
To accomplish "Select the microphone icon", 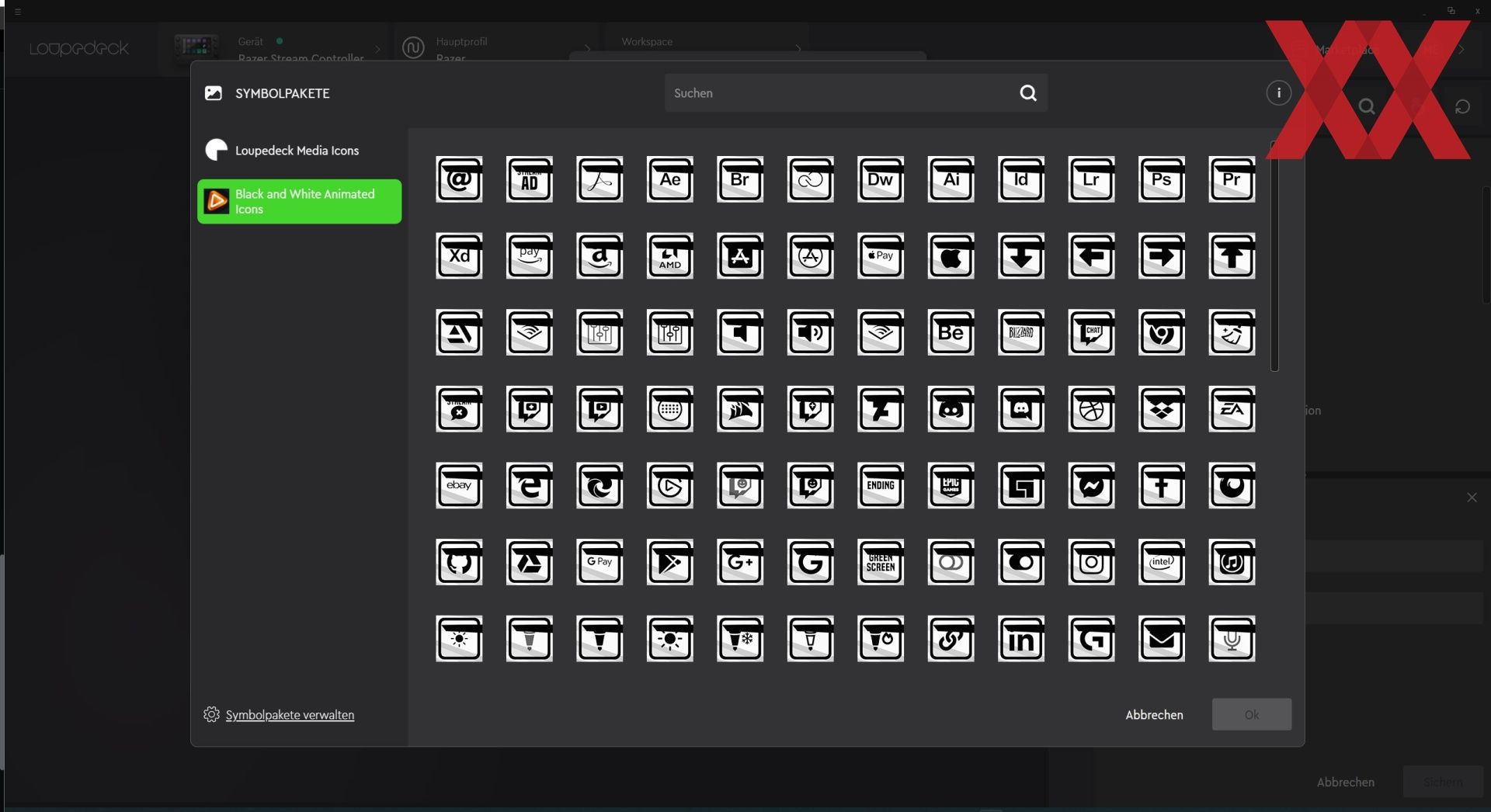I will pyautogui.click(x=1232, y=639).
